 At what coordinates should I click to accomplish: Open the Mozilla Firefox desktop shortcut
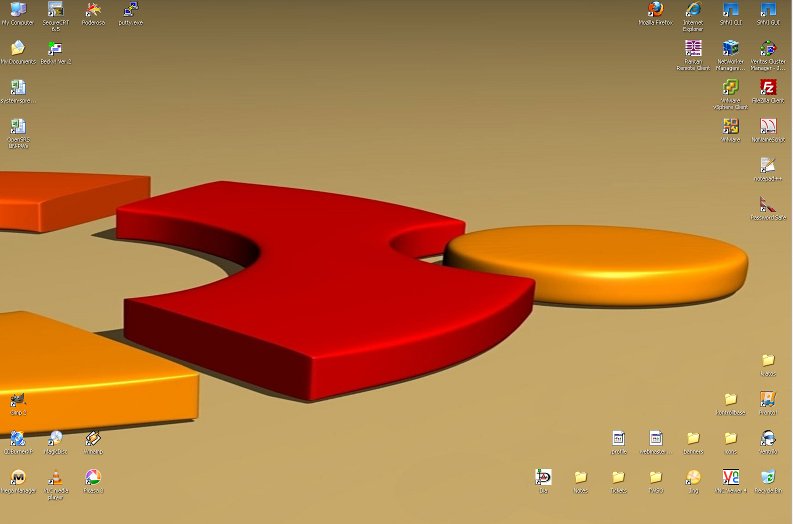[655, 10]
